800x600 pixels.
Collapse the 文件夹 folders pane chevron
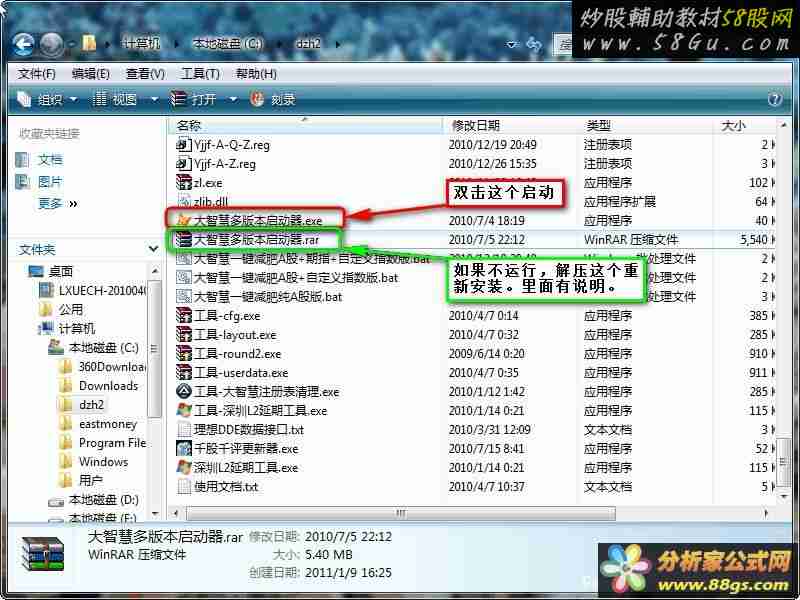153,249
